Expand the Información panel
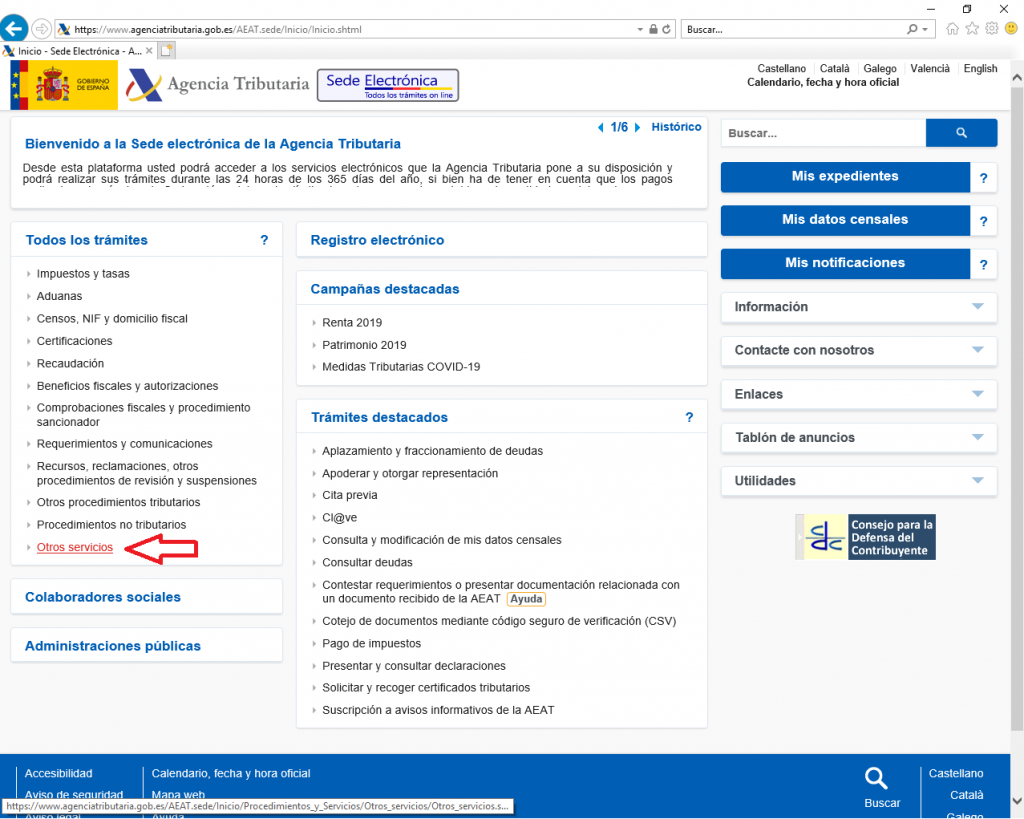The image size is (1024, 819). 858,307
